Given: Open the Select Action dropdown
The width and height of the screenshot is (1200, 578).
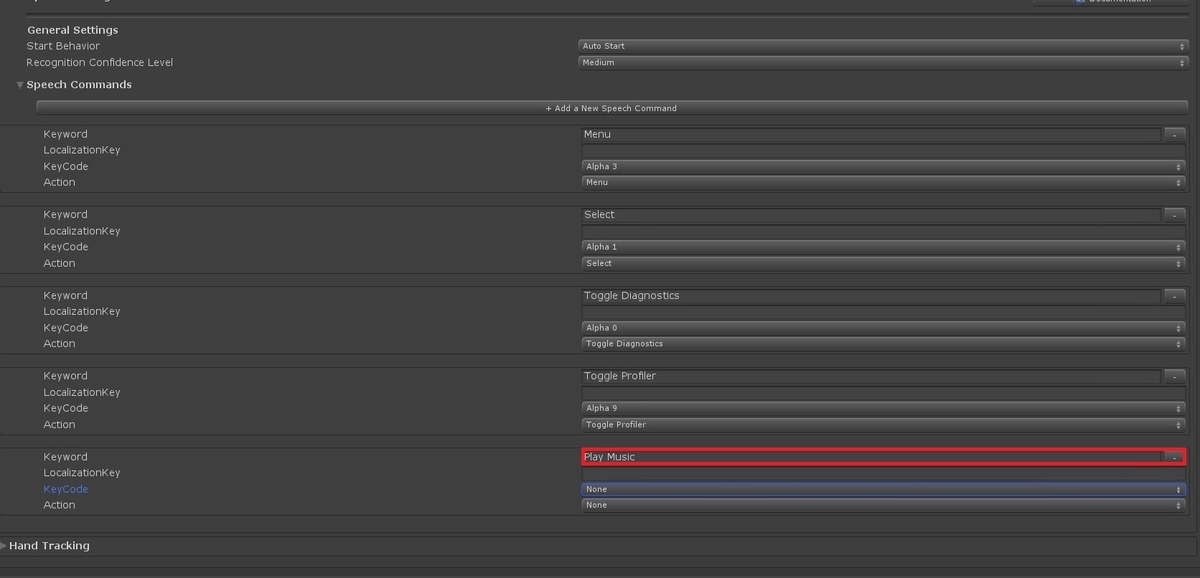Looking at the screenshot, I should (x=883, y=263).
